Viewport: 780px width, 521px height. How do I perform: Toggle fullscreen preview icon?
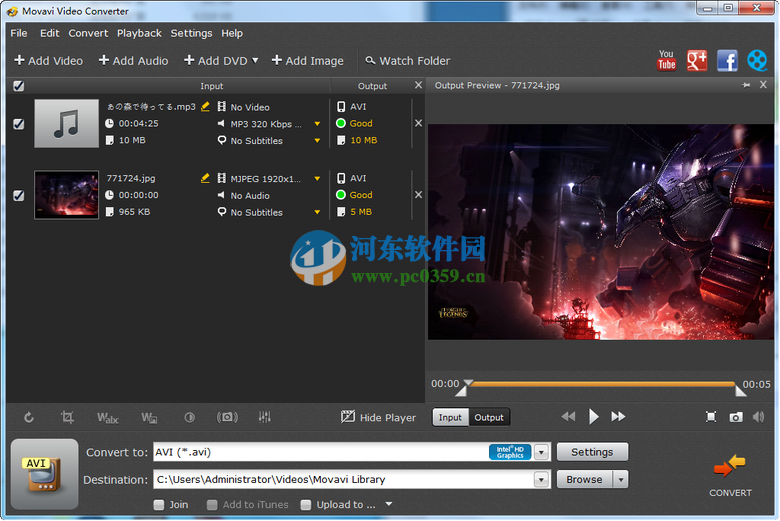click(x=711, y=417)
